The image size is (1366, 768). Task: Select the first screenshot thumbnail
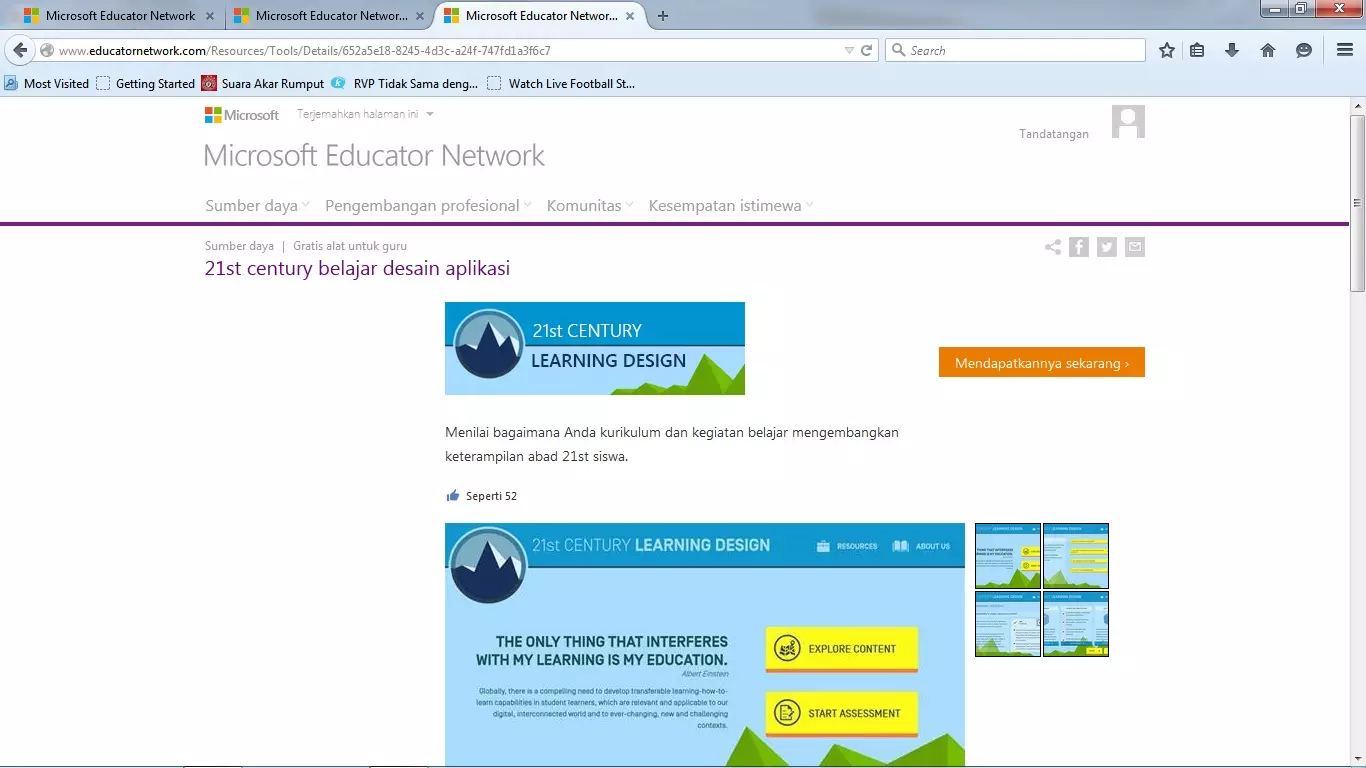pyautogui.click(x=1007, y=556)
